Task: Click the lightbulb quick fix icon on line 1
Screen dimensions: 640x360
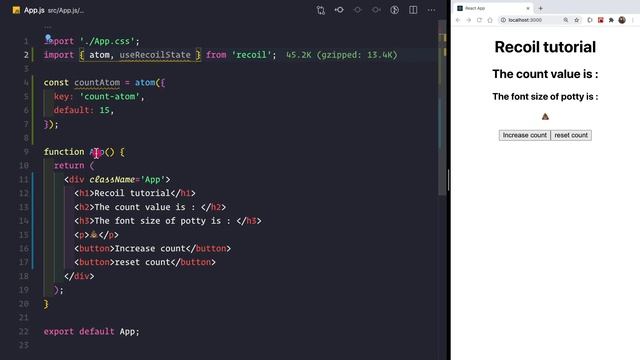Action: (x=48, y=38)
